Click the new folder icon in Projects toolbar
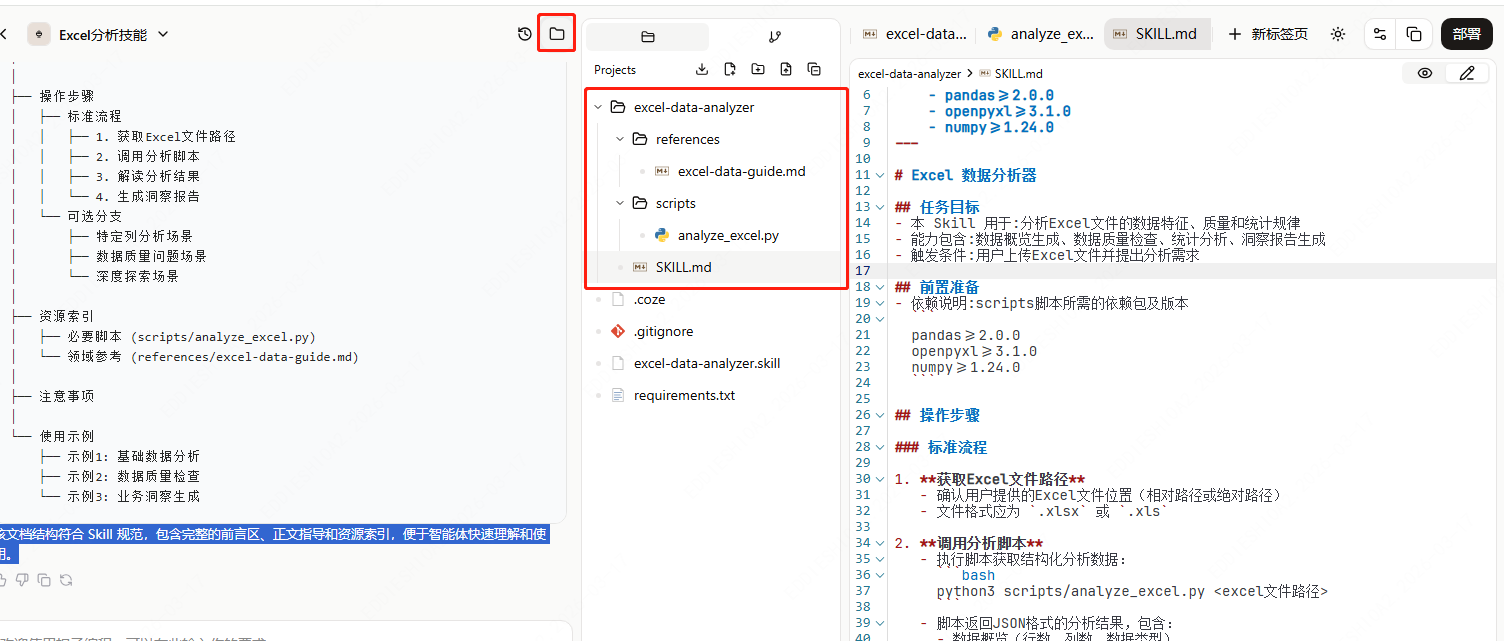The image size is (1504, 641). point(758,69)
